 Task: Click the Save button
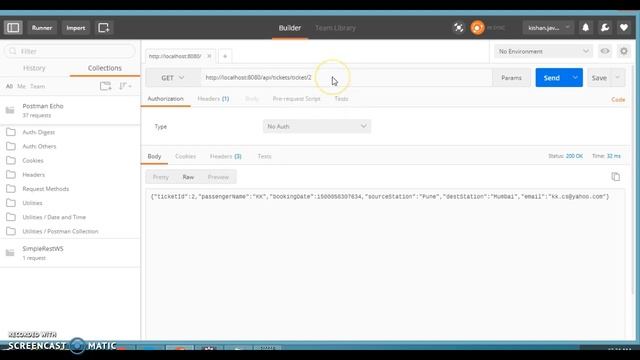click(x=599, y=78)
